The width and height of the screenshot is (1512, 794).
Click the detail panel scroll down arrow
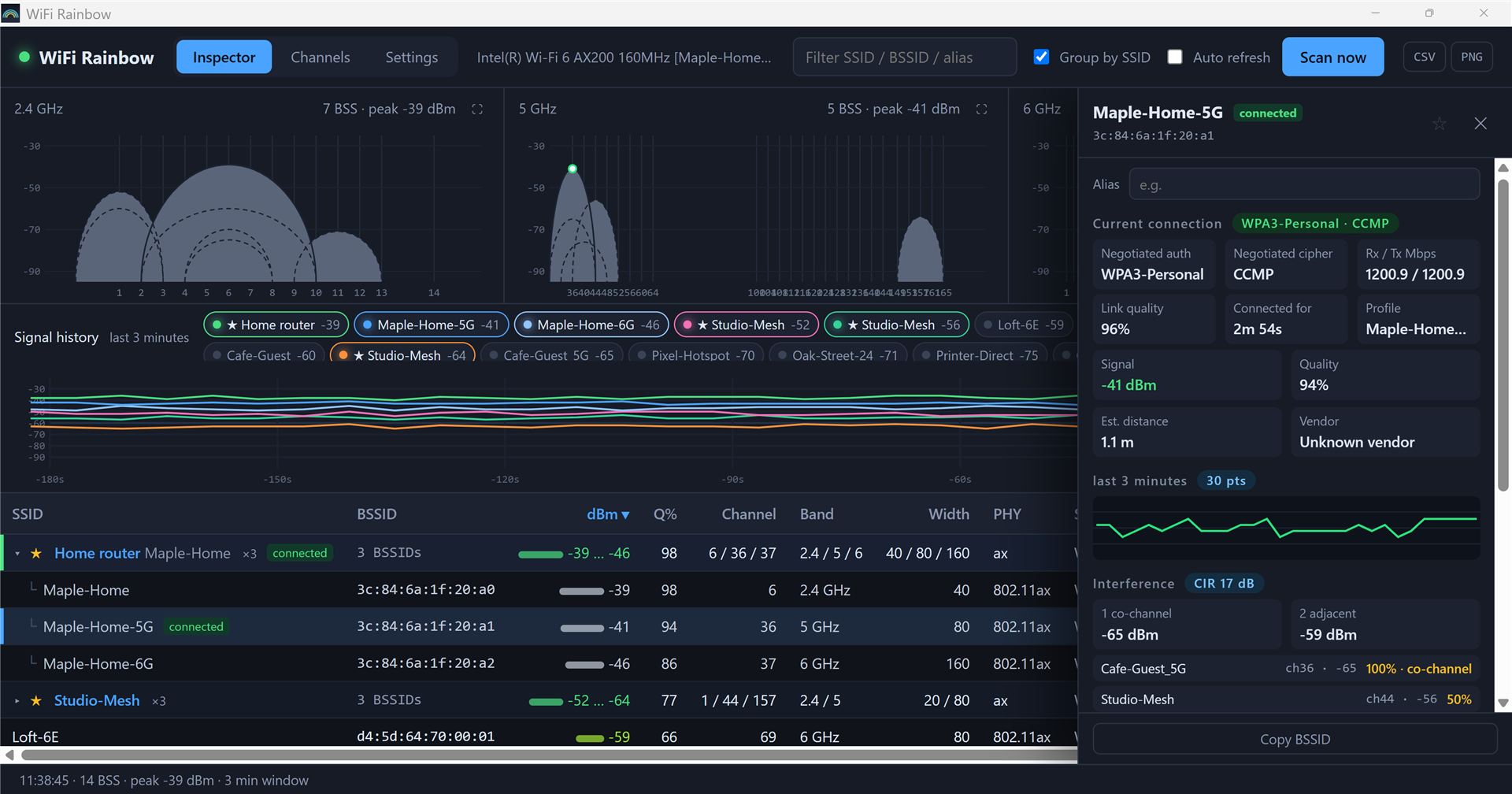coord(1503,703)
